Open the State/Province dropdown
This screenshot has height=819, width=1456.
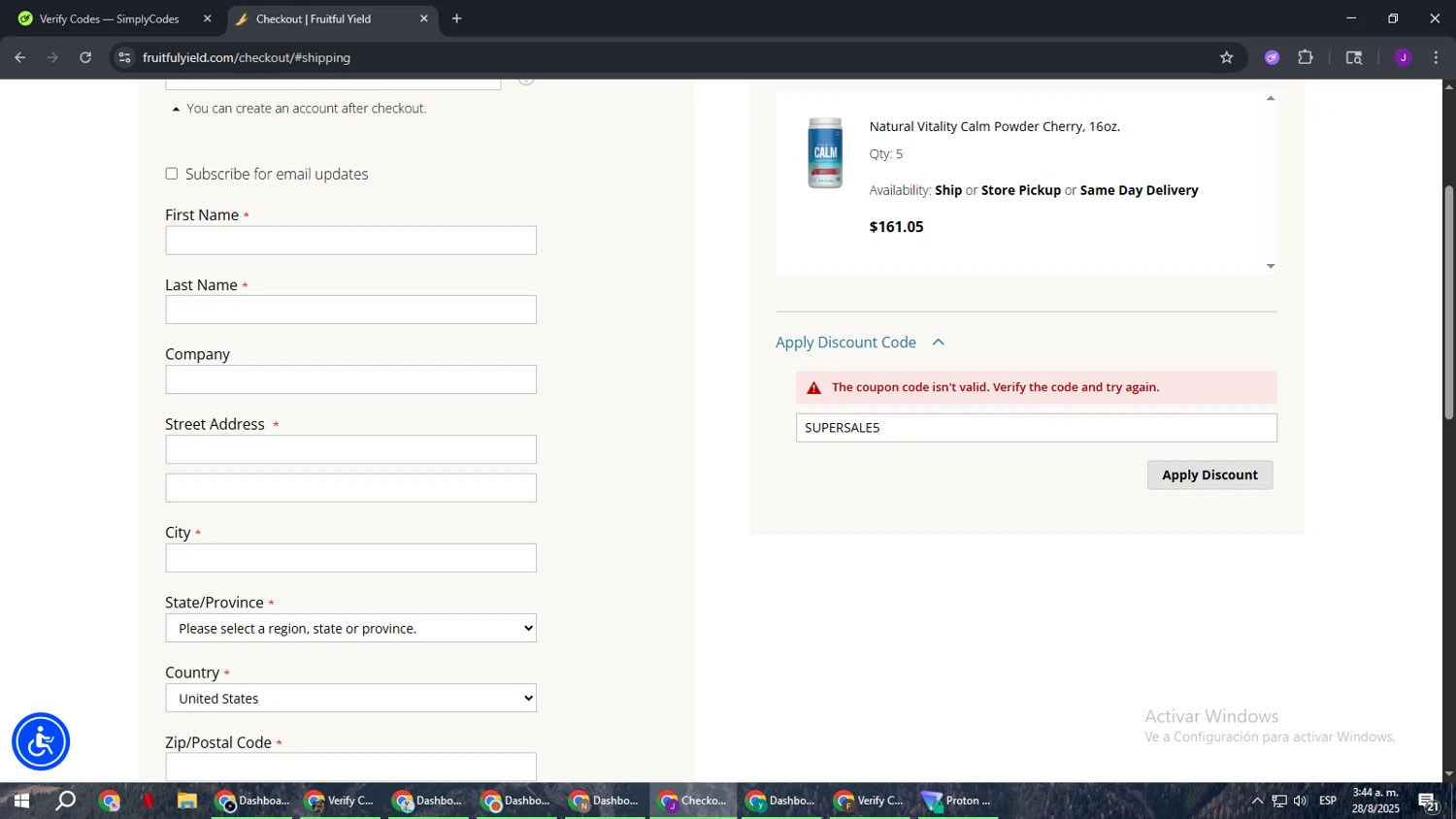[350, 628]
